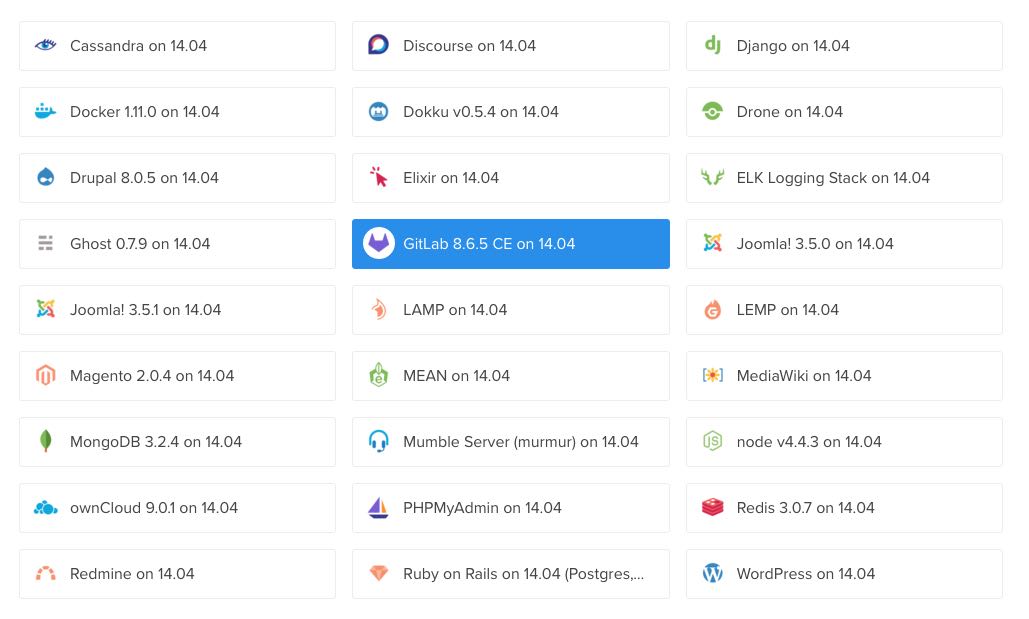This screenshot has width=1029, height=619.
Task: Click the ELK antlers icon
Action: point(712,177)
